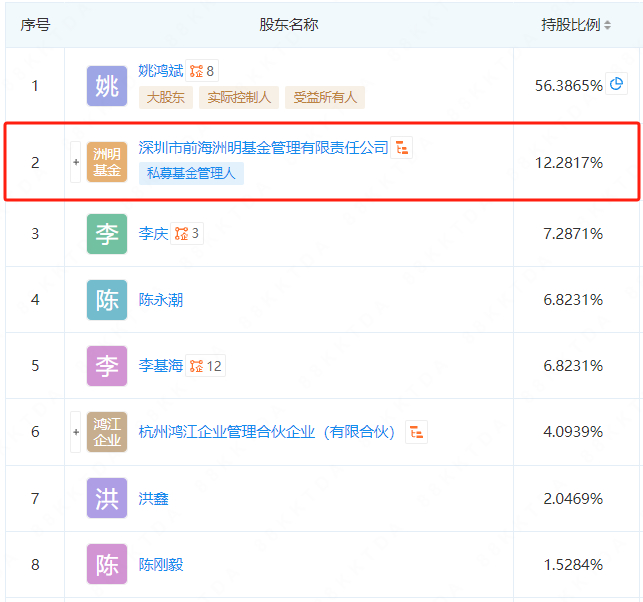The height and width of the screenshot is (602, 643).
Task: Sort by 持股比例 column arrows
Action: pos(607,25)
